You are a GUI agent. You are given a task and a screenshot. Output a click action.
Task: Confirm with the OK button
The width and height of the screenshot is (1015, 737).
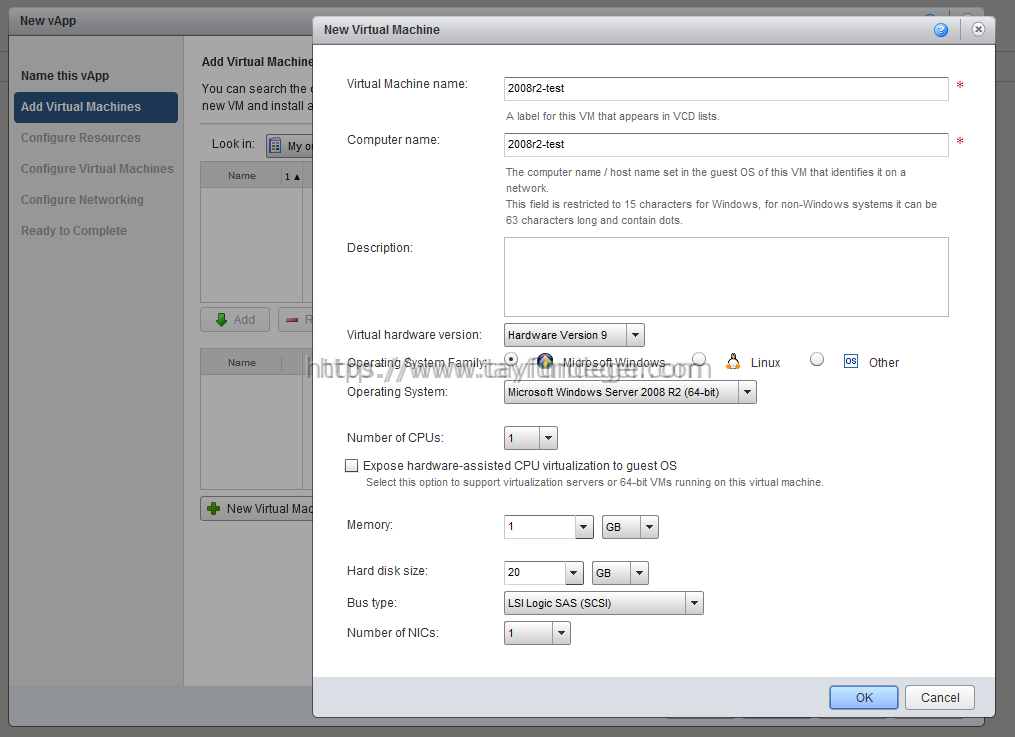coord(864,698)
